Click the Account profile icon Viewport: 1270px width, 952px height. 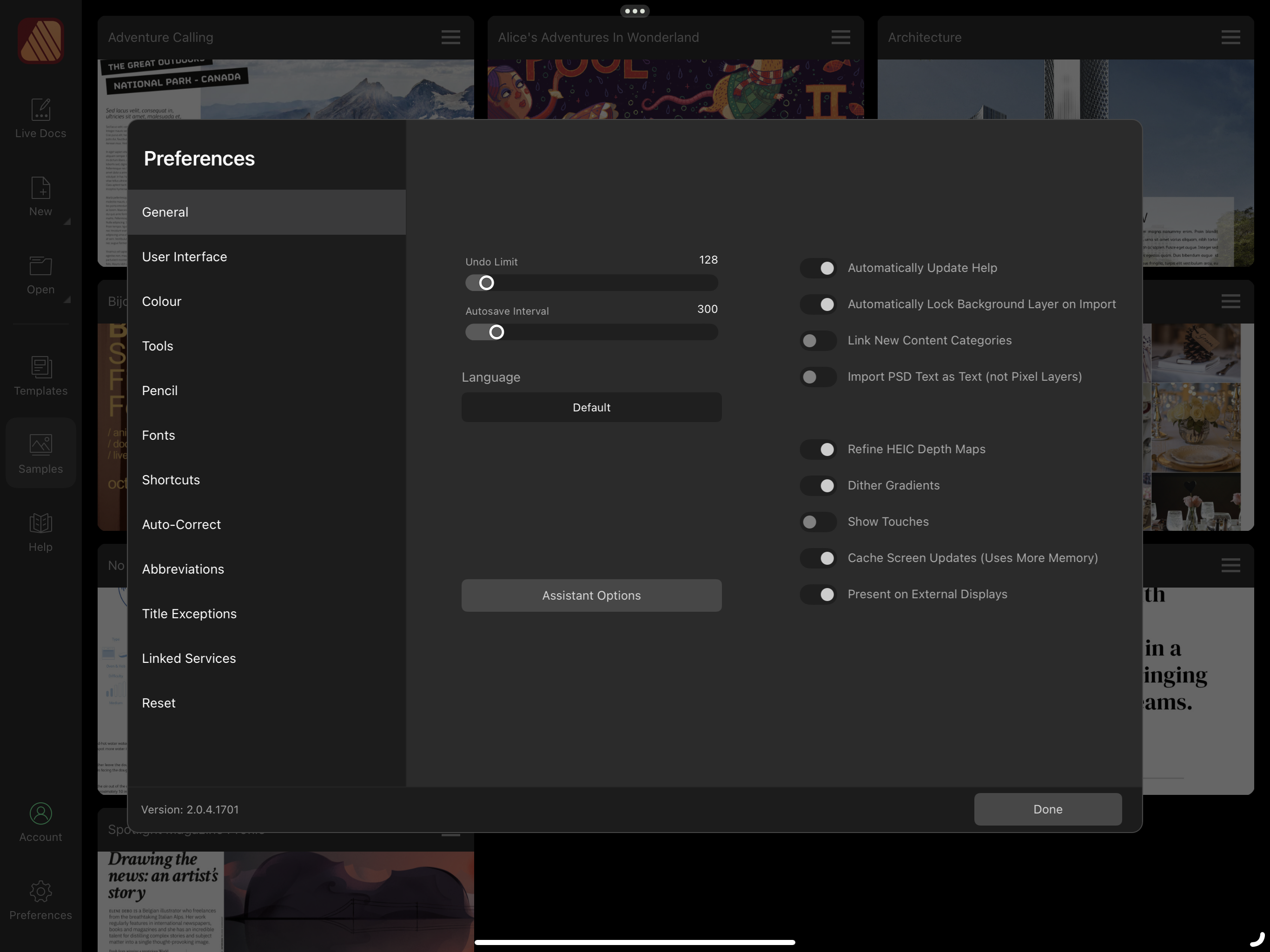click(x=40, y=813)
